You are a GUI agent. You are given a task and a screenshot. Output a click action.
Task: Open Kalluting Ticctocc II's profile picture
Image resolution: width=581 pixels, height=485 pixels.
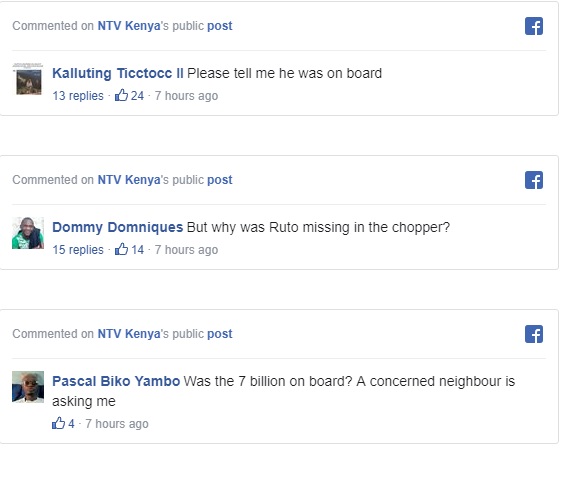(28, 79)
